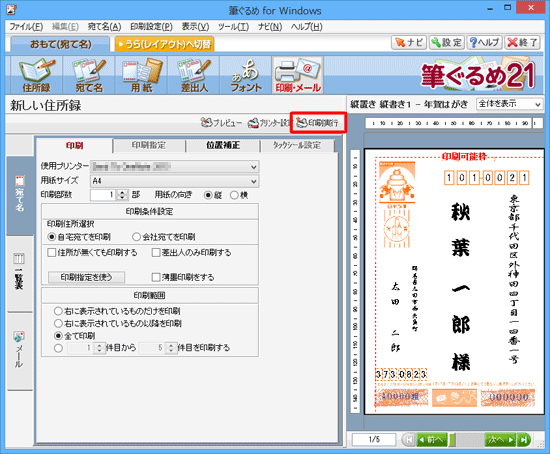Enable 住所が無くても印刷する checkbox
Image resolution: width=550 pixels, height=454 pixels.
[x=92, y=253]
